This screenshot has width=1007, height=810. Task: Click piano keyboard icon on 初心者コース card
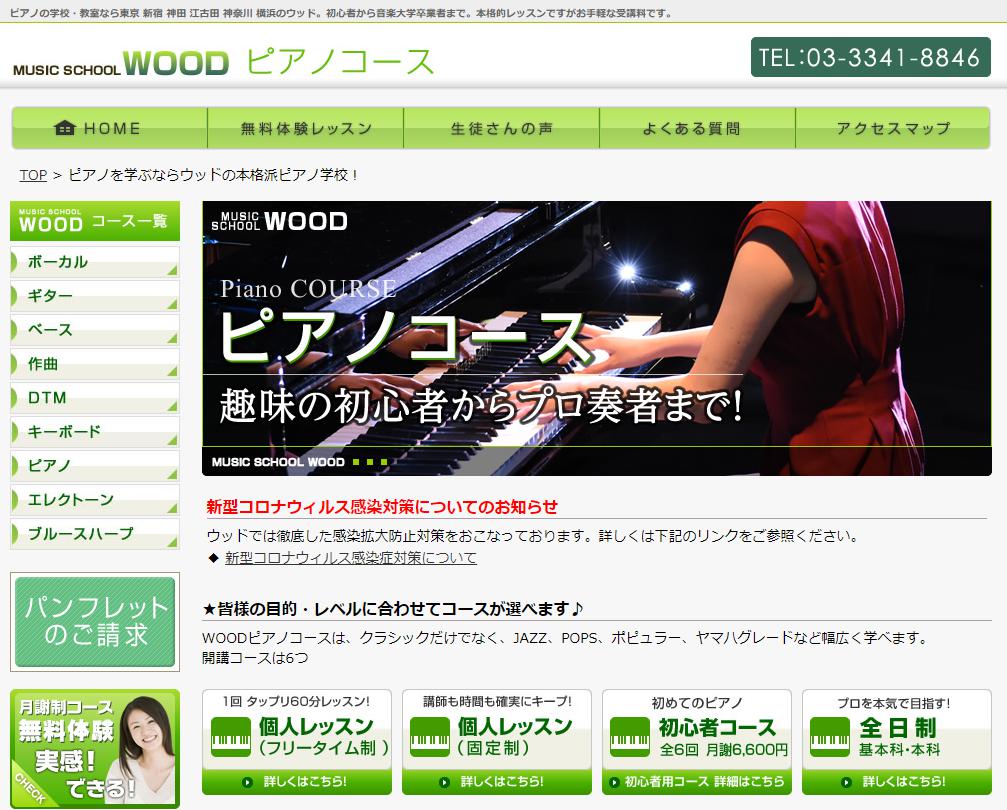point(630,738)
